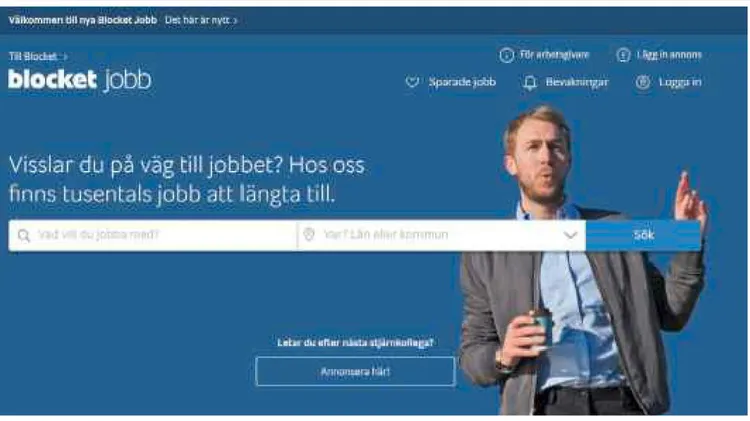This screenshot has height=421, width=750.
Task: Follow the 'Till Blocket' link
Action: (x=33, y=56)
